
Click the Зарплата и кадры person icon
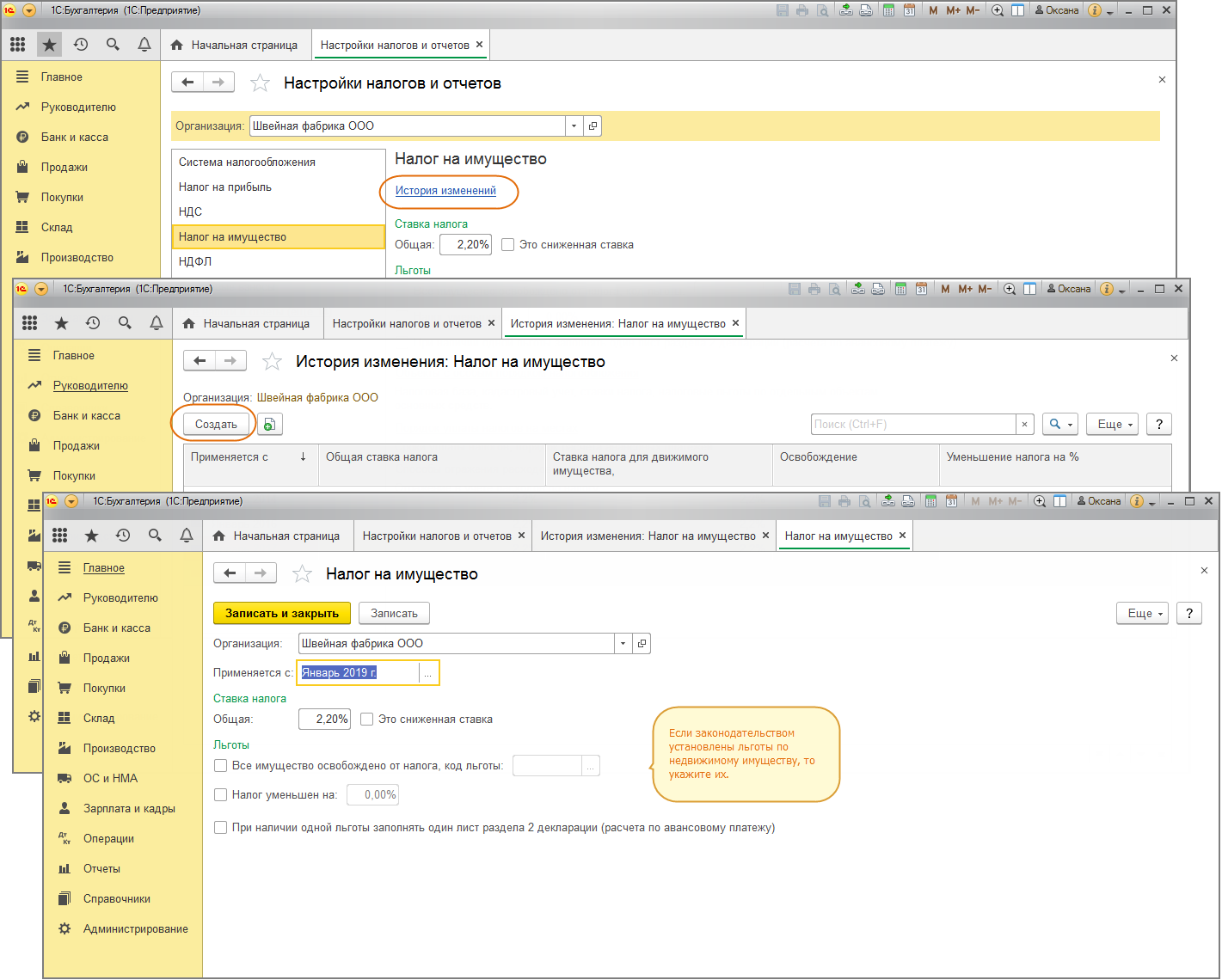click(x=64, y=809)
